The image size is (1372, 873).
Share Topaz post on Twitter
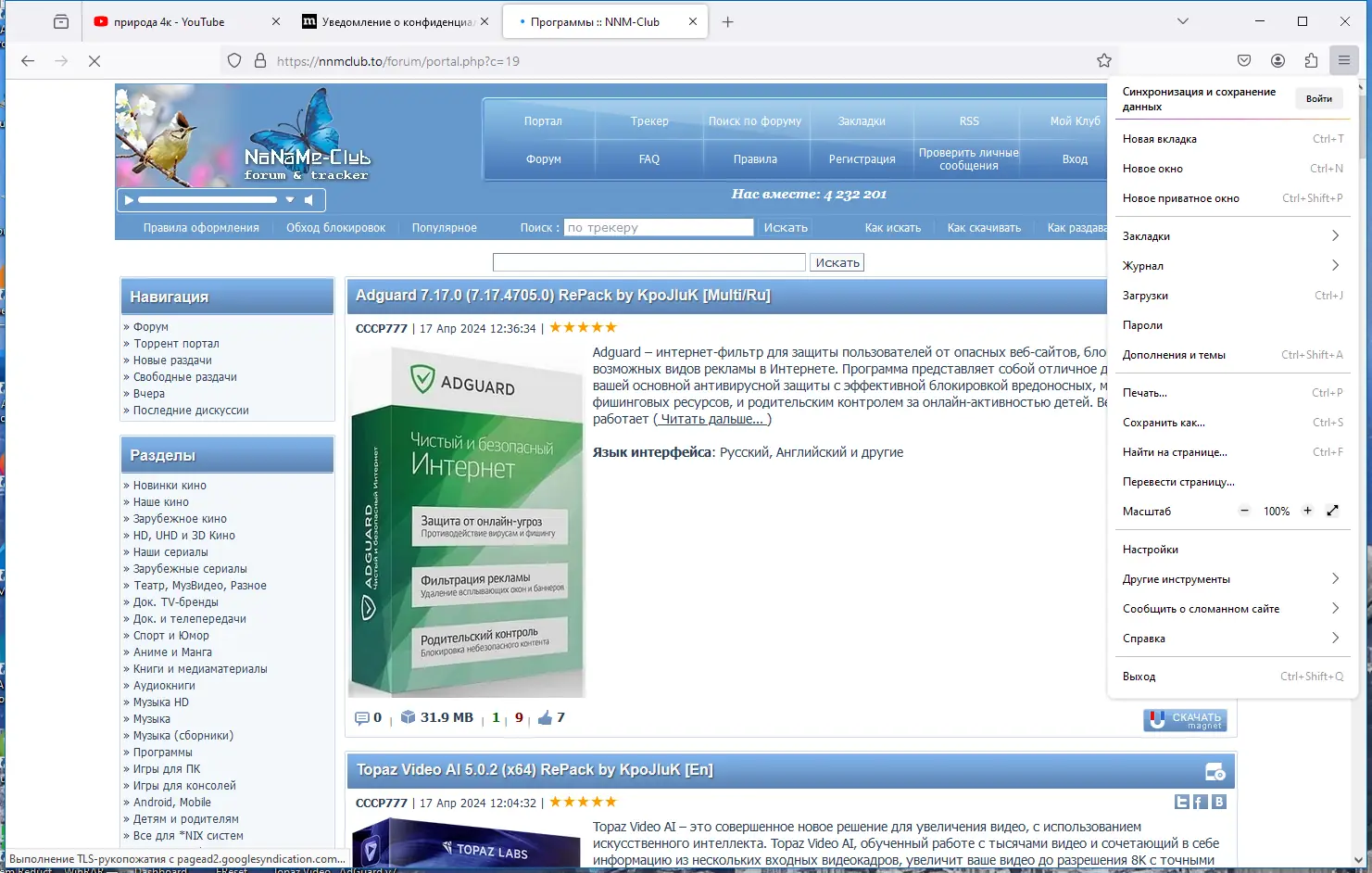point(1182,802)
